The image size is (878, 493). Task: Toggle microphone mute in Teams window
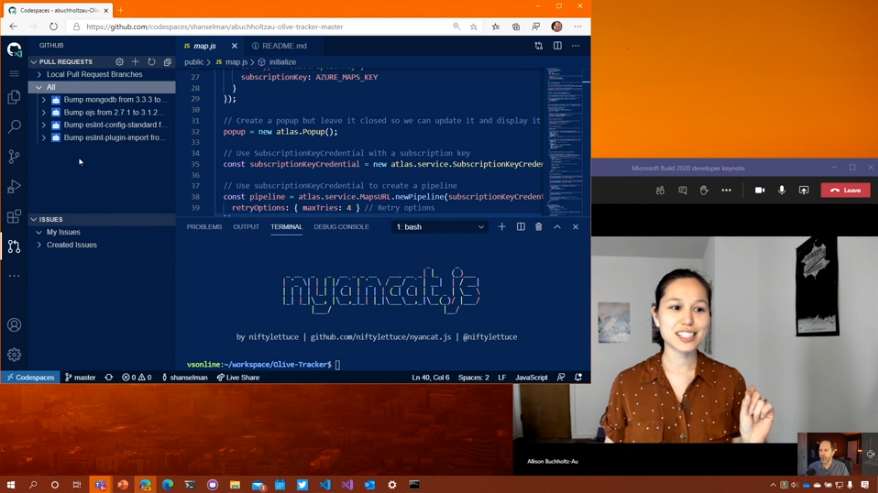click(x=782, y=190)
